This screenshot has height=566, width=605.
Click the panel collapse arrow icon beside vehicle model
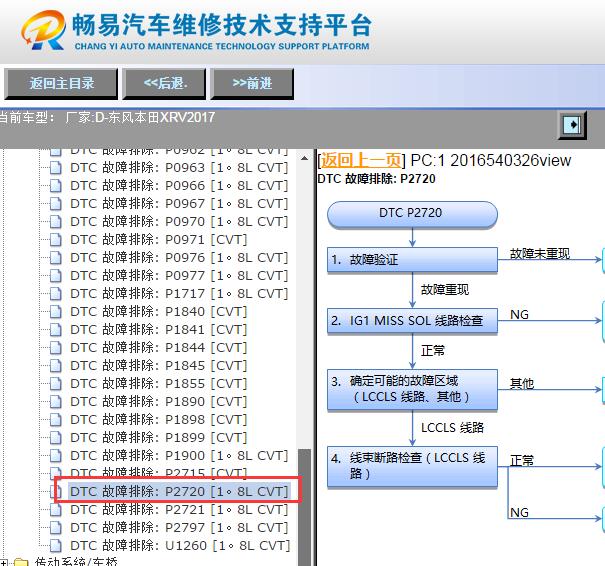pyautogui.click(x=572, y=125)
